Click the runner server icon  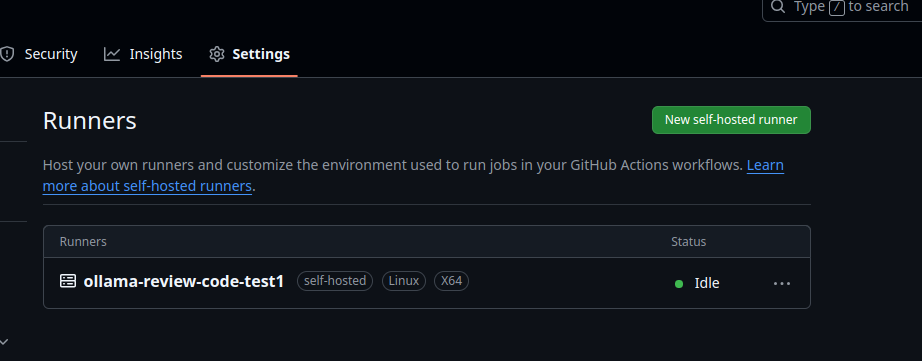(x=68, y=281)
